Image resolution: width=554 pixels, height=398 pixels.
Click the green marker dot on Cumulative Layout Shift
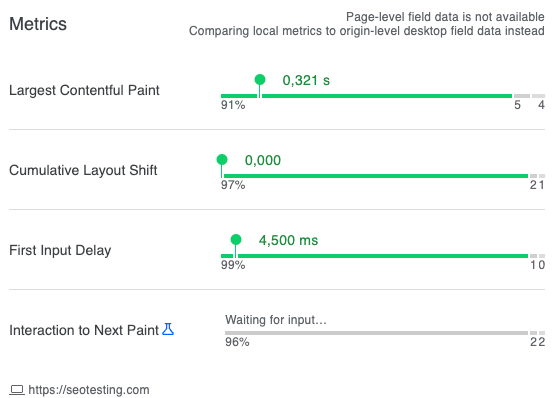(x=222, y=159)
